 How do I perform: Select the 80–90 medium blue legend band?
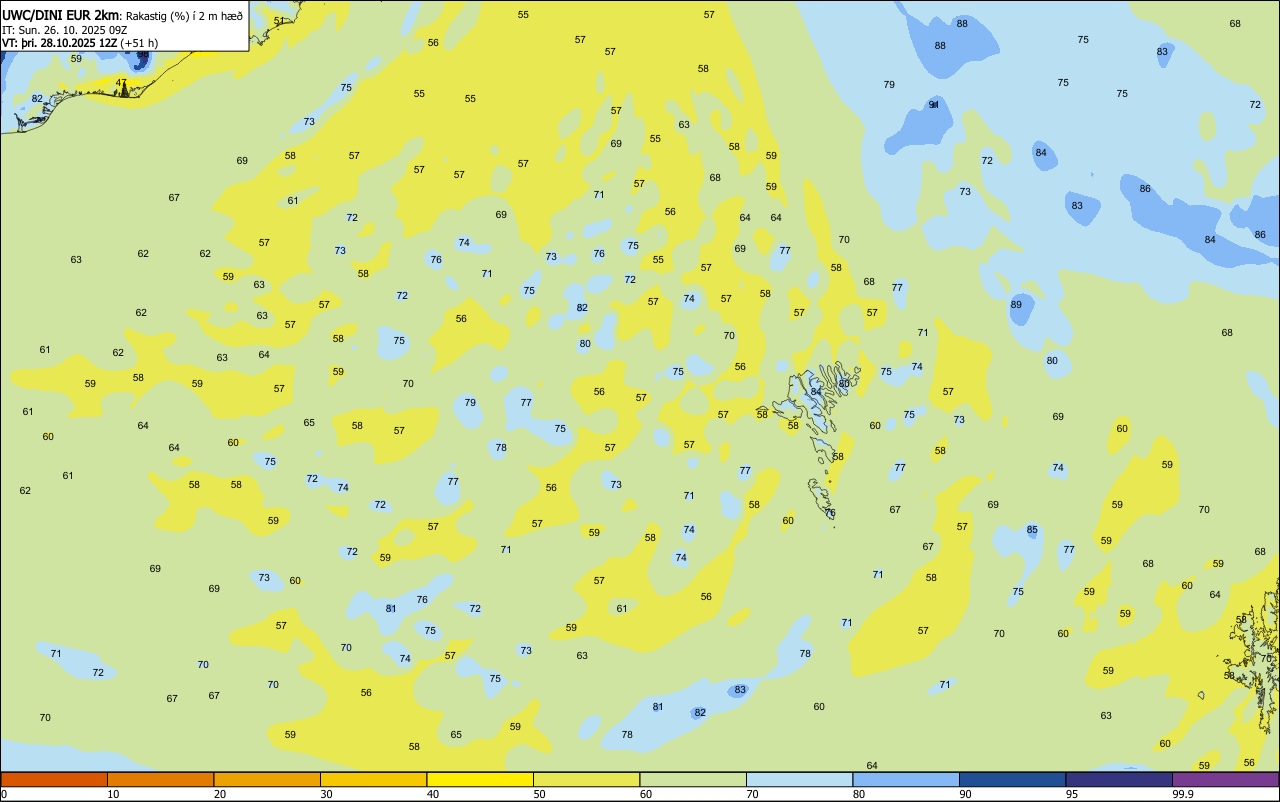coord(906,779)
